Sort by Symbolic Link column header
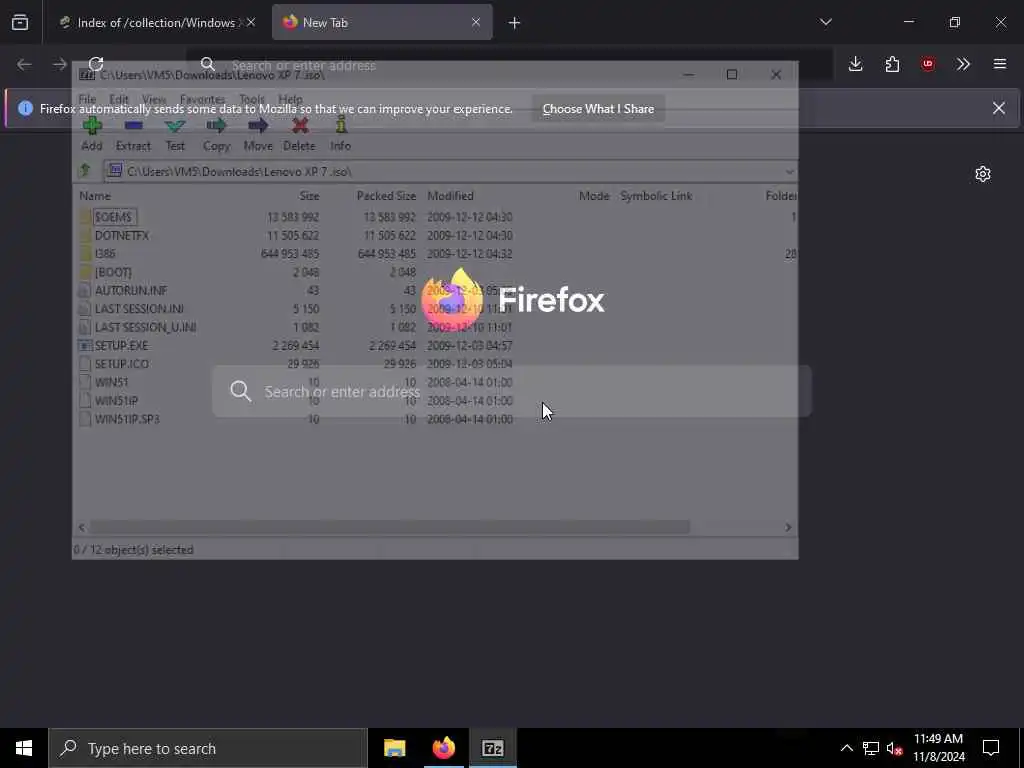 point(656,196)
